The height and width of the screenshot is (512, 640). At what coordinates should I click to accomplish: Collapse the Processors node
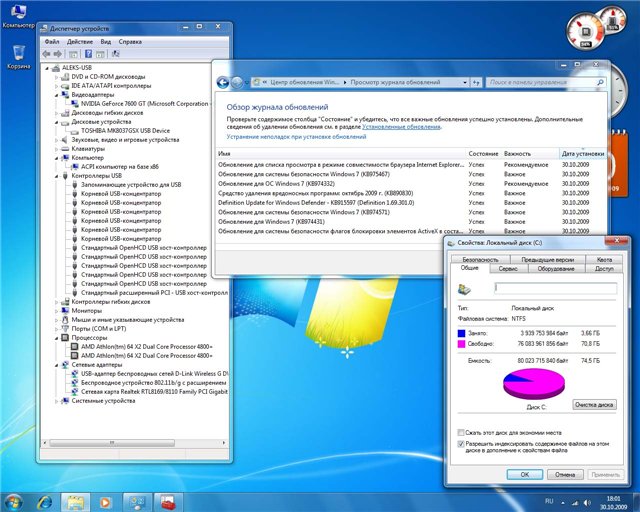click(x=56, y=338)
